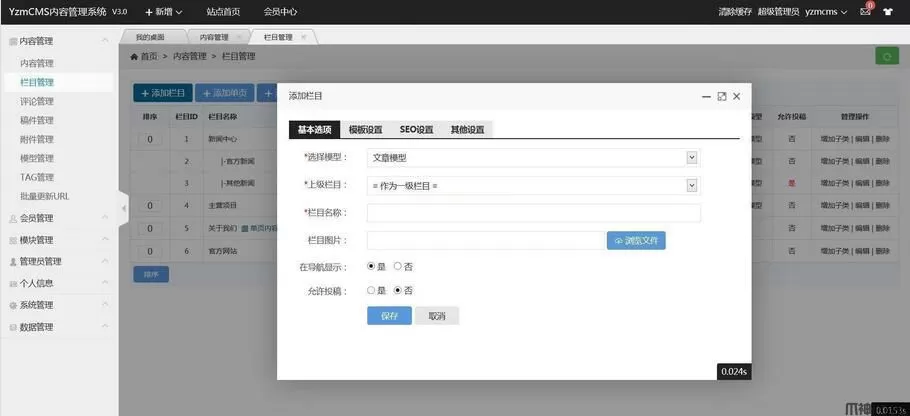This screenshot has height=416, width=910.
Task: Expand the yzmcms user menu
Action: pos(826,12)
